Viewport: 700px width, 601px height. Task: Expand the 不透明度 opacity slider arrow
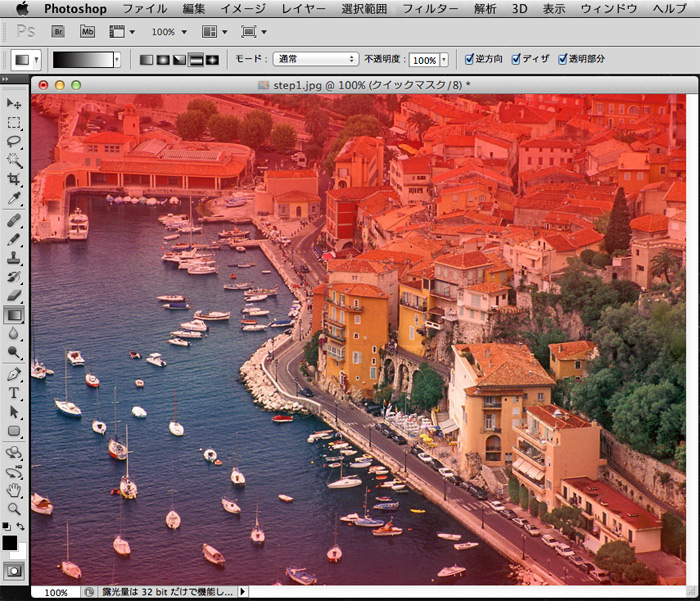pos(444,60)
